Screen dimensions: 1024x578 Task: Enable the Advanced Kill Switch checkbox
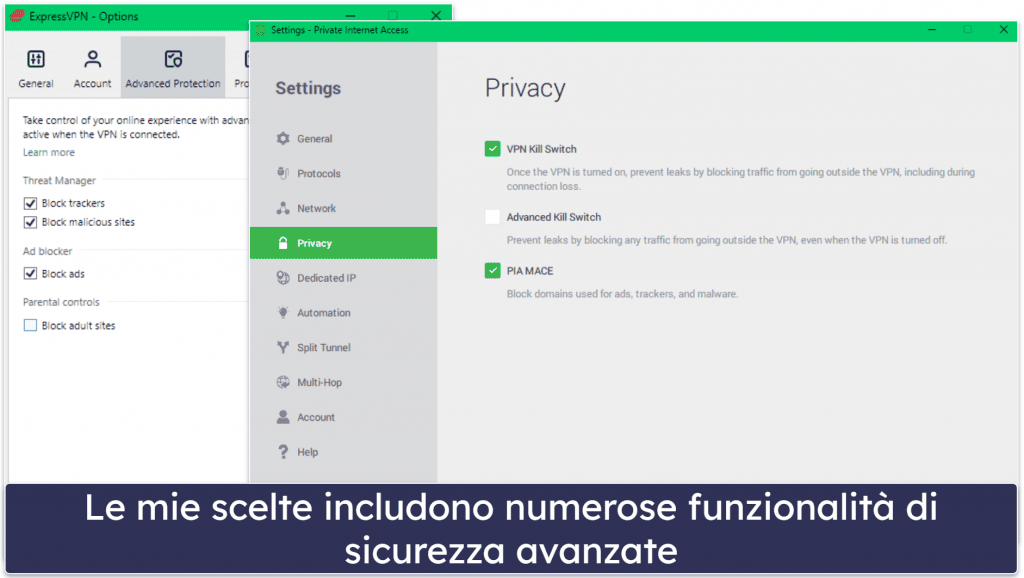point(492,217)
